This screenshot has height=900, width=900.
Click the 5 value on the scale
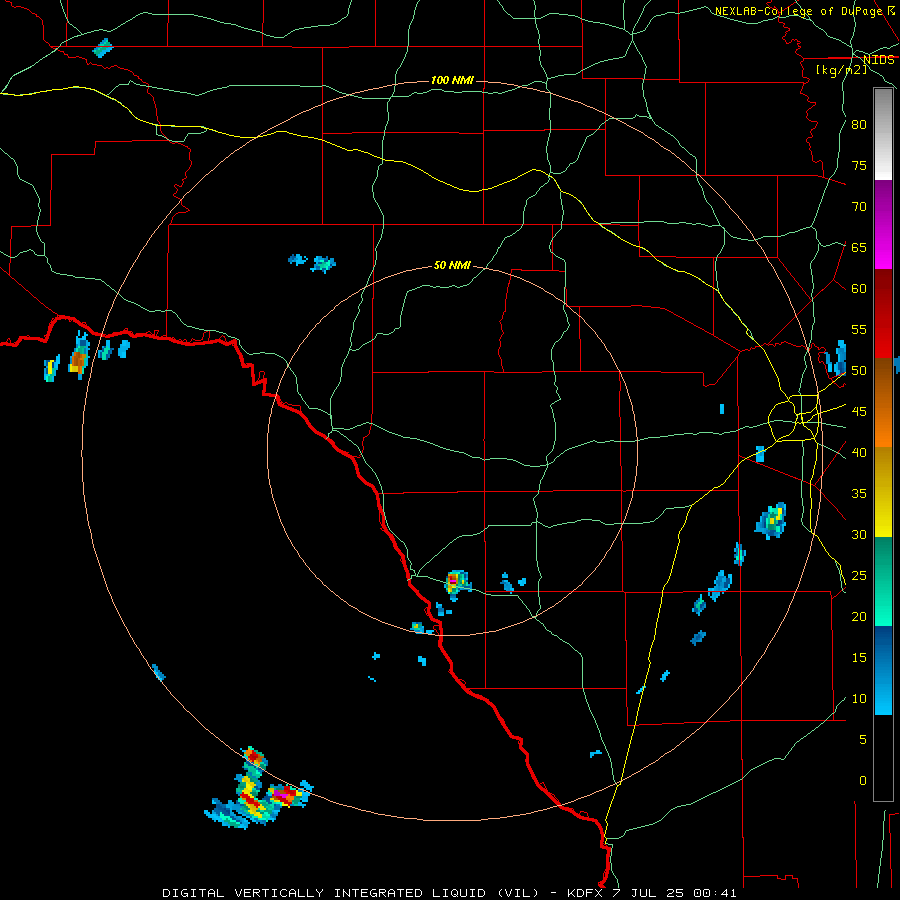(x=863, y=740)
